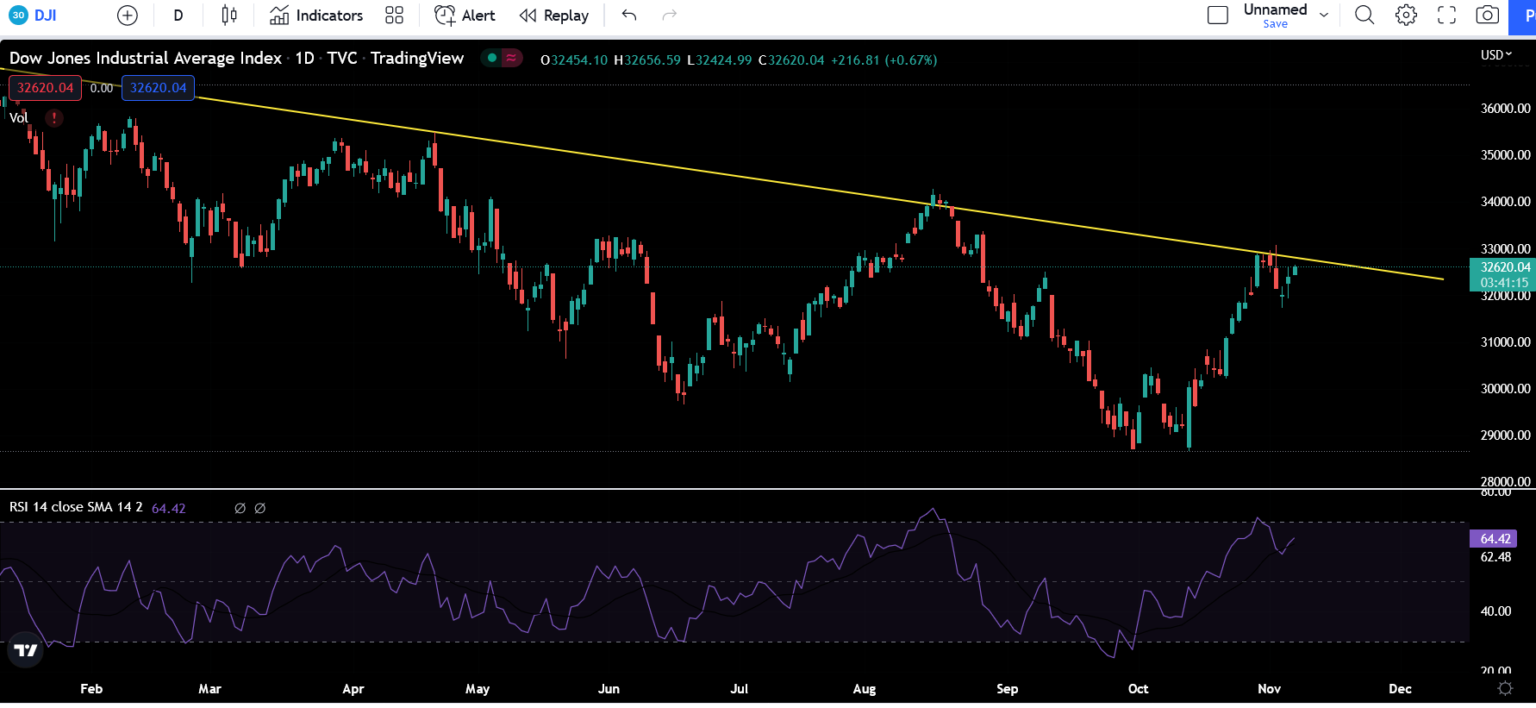This screenshot has width=1536, height=708.
Task: Click the blue 32620.04 price label
Action: click(158, 88)
